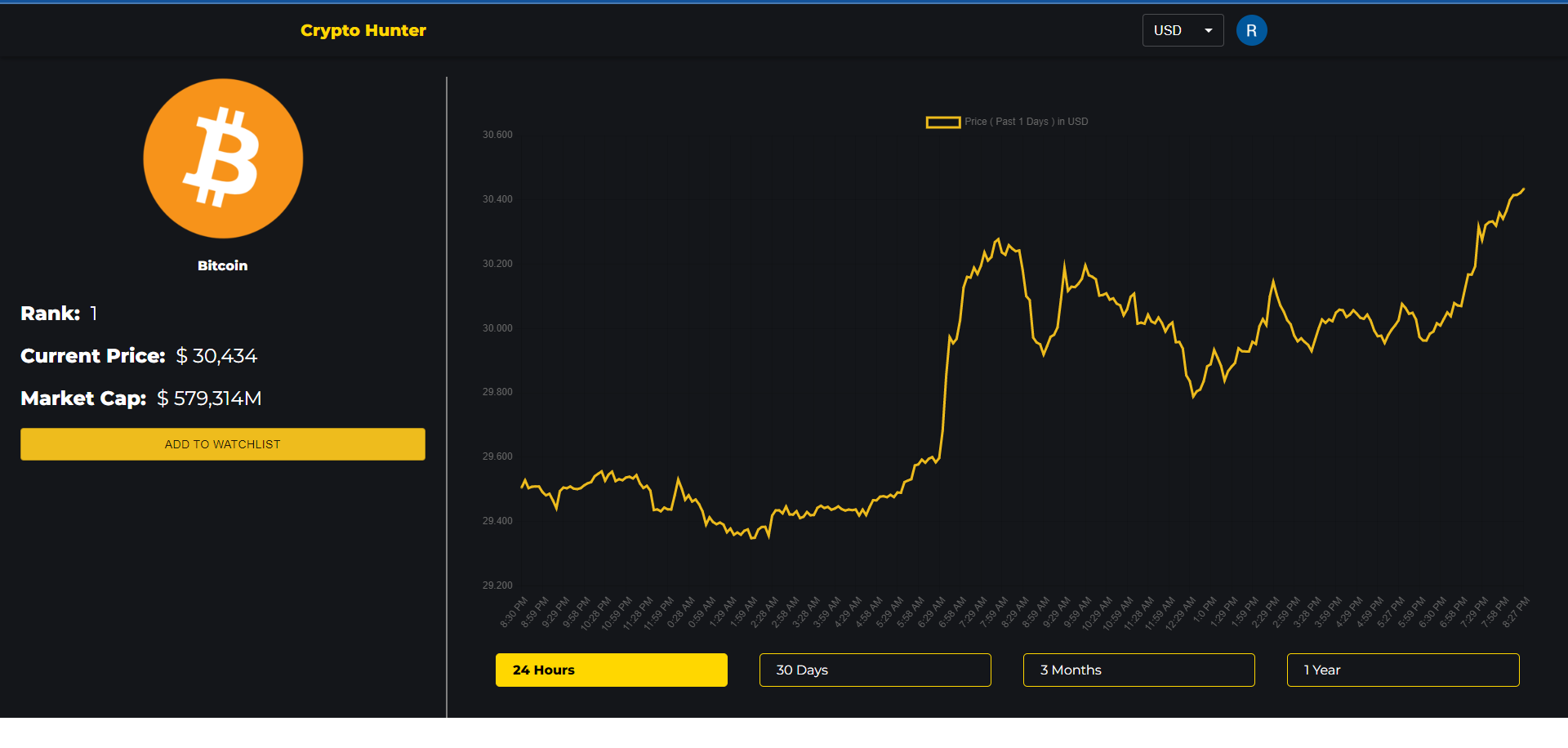Switch chart to 30 Days

[875, 670]
